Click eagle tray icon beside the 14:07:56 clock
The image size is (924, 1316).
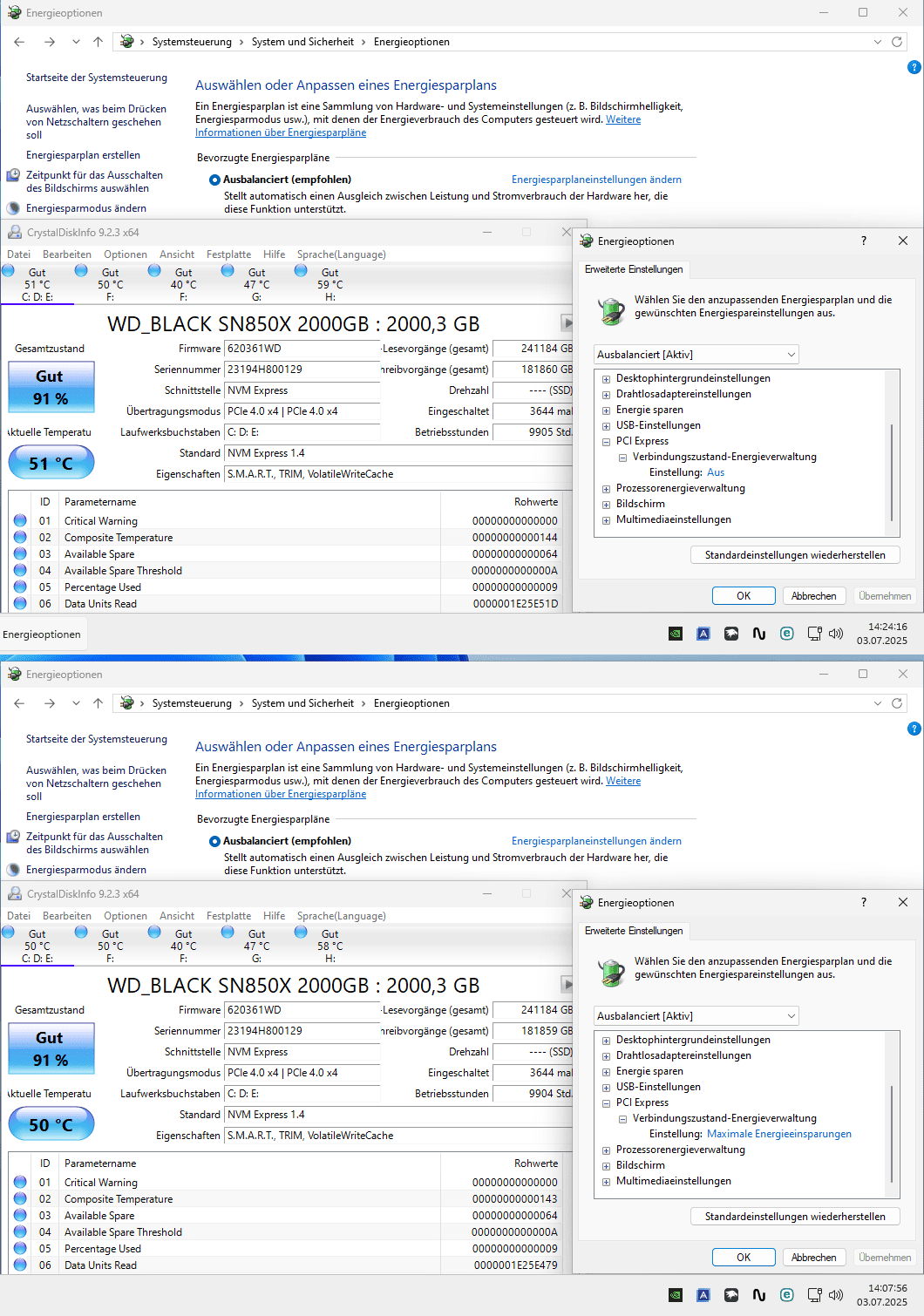coord(731,1295)
